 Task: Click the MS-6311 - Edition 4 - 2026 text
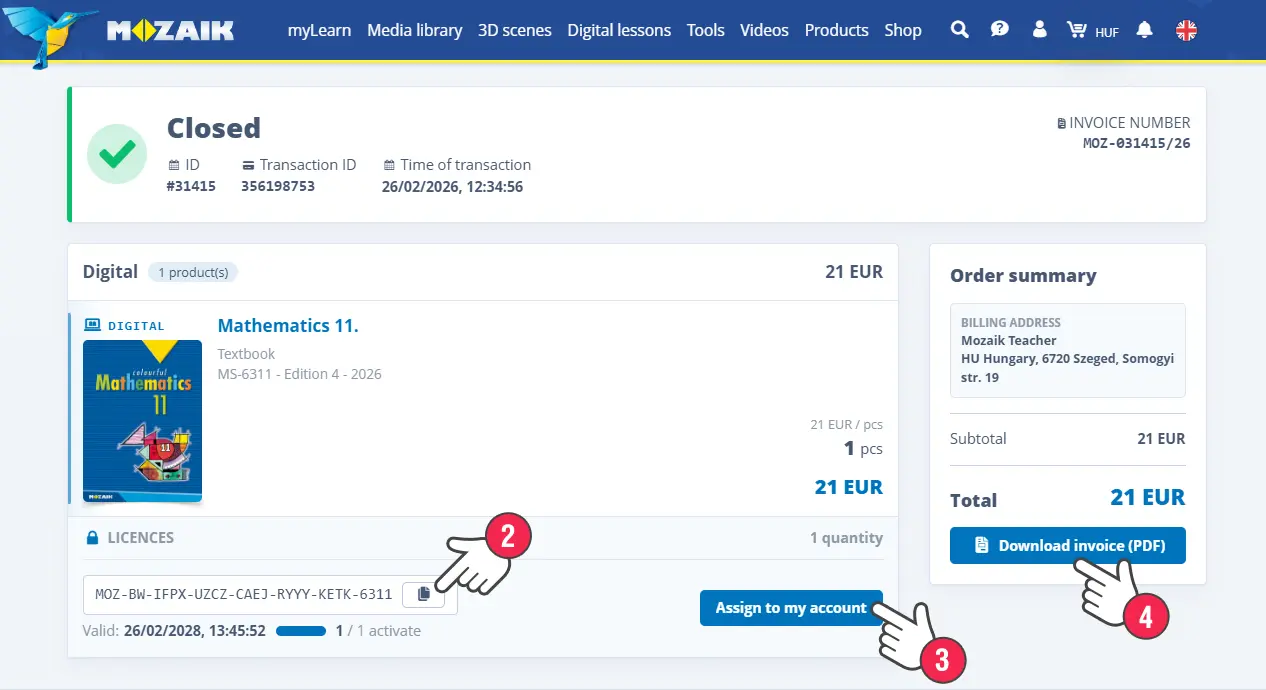(x=299, y=374)
